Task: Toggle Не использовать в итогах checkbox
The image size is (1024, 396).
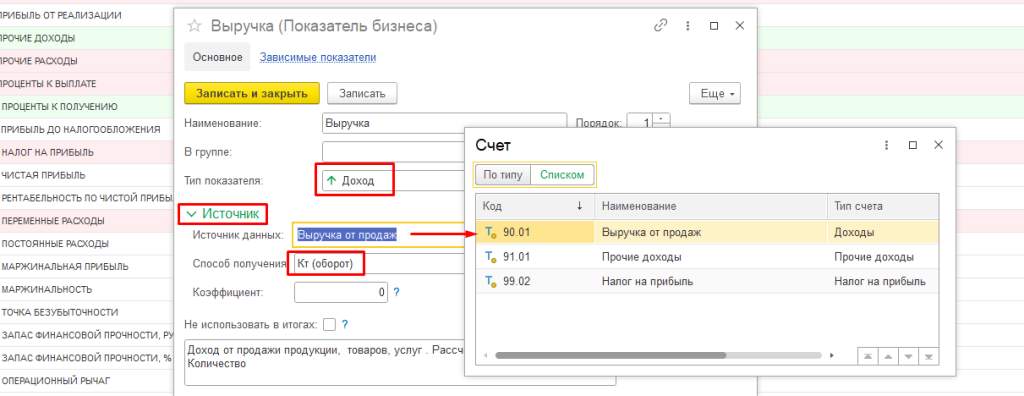Action: [x=330, y=324]
